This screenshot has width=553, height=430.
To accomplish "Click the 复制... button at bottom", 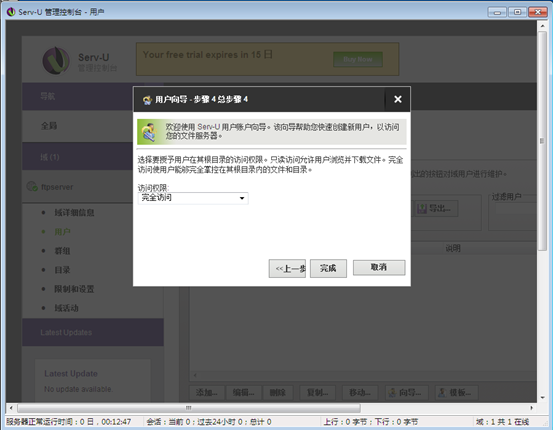I will tap(317, 392).
